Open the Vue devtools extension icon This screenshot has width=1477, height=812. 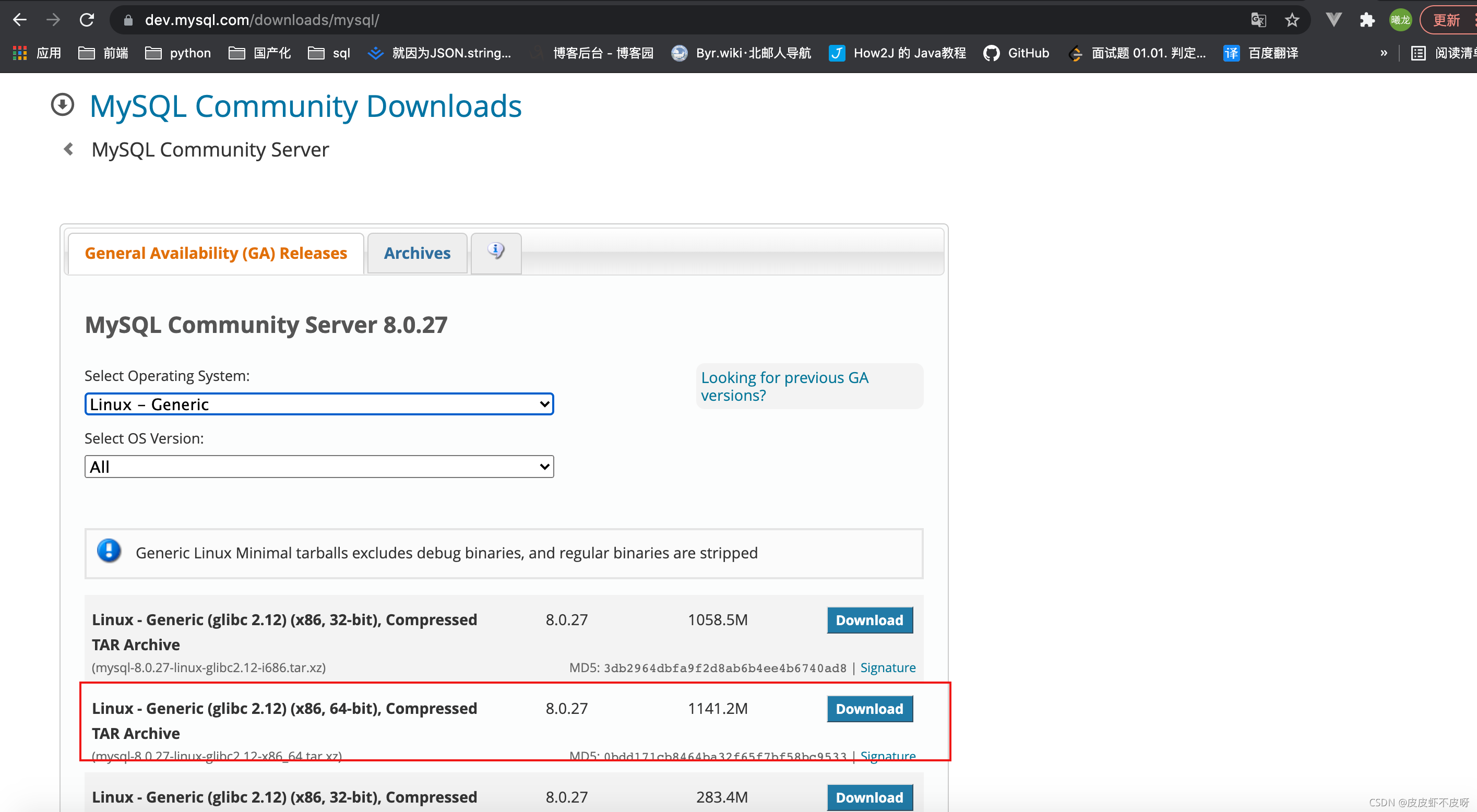click(1333, 20)
